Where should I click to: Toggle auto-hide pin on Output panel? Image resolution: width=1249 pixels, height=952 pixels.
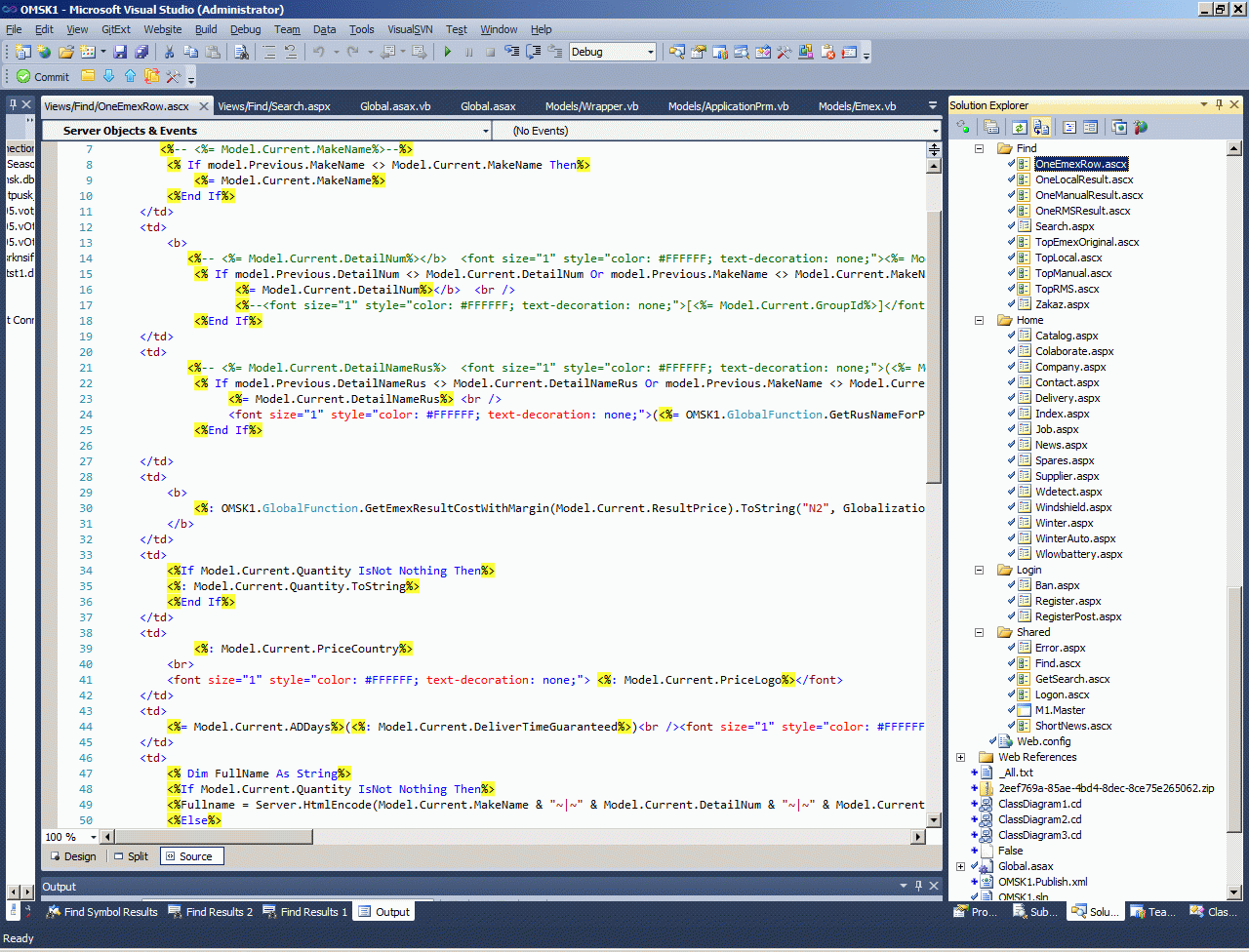(918, 886)
